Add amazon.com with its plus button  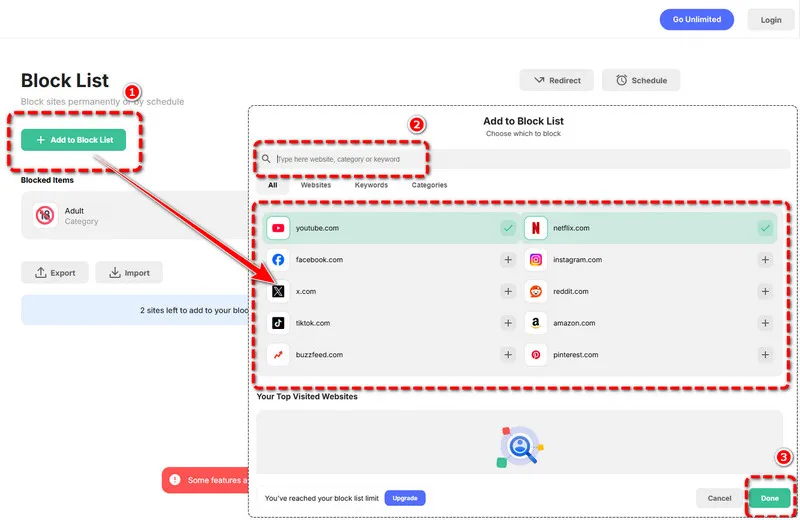coord(765,323)
